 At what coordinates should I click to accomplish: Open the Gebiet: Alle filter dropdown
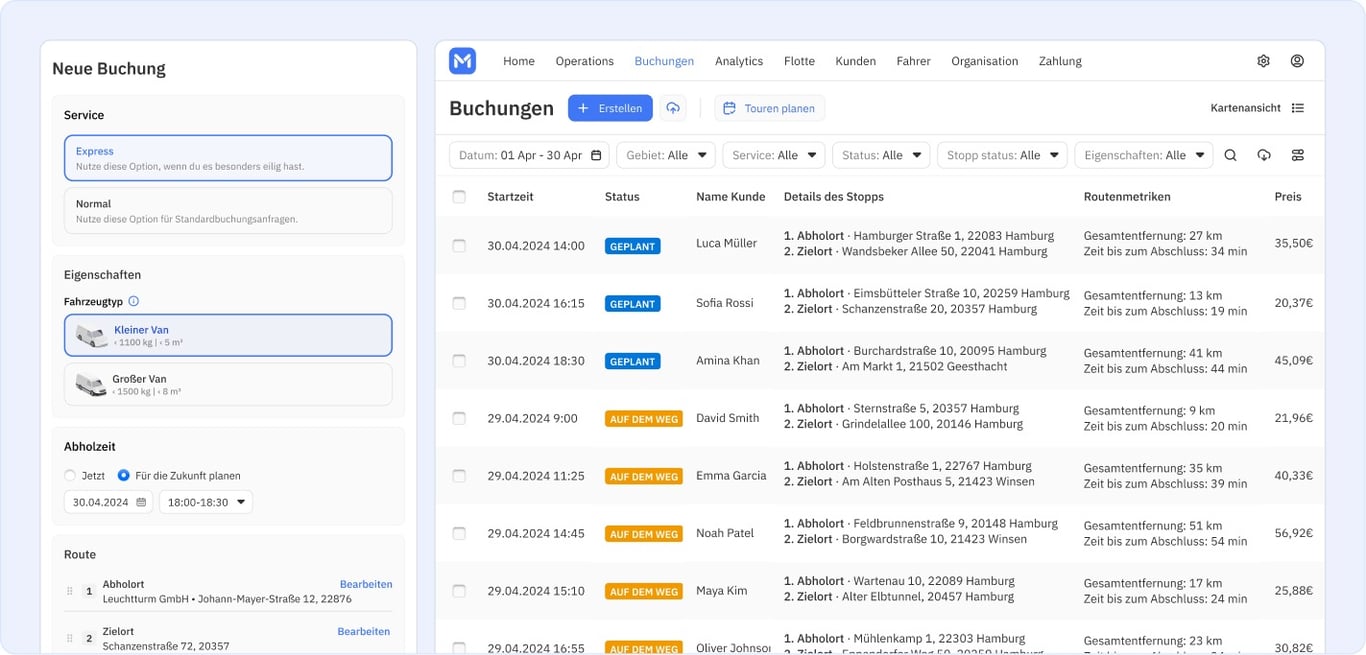pyautogui.click(x=666, y=155)
